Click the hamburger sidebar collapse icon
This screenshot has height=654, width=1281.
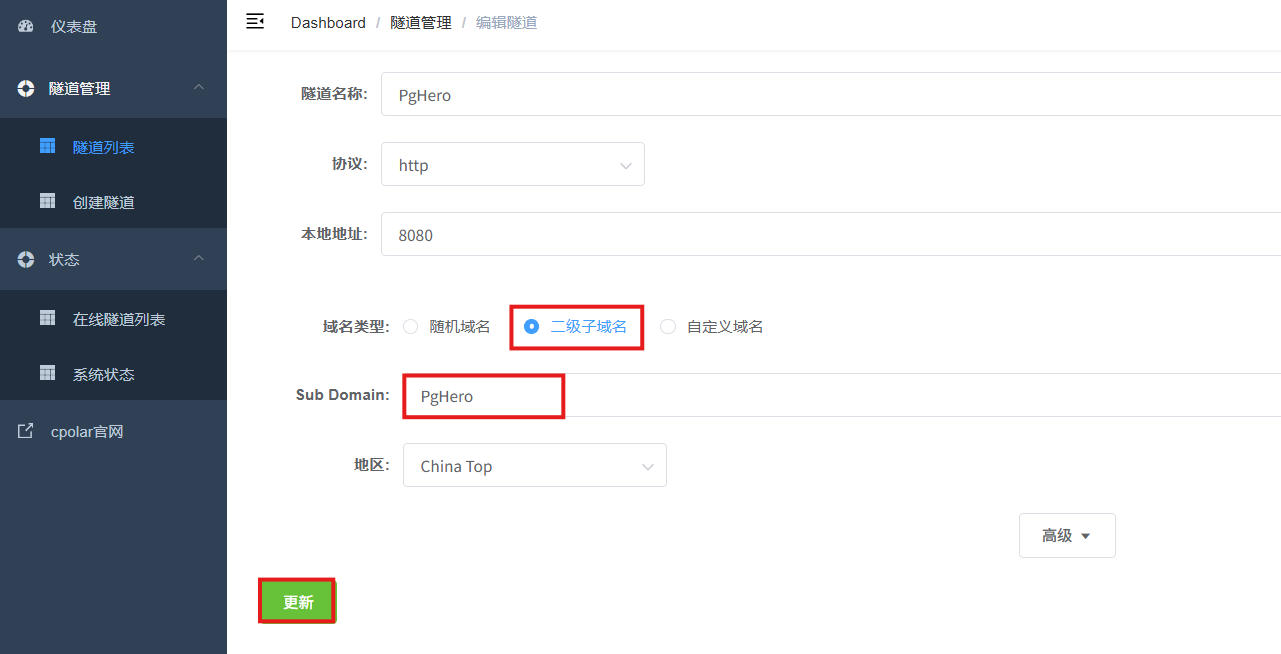pyautogui.click(x=255, y=21)
